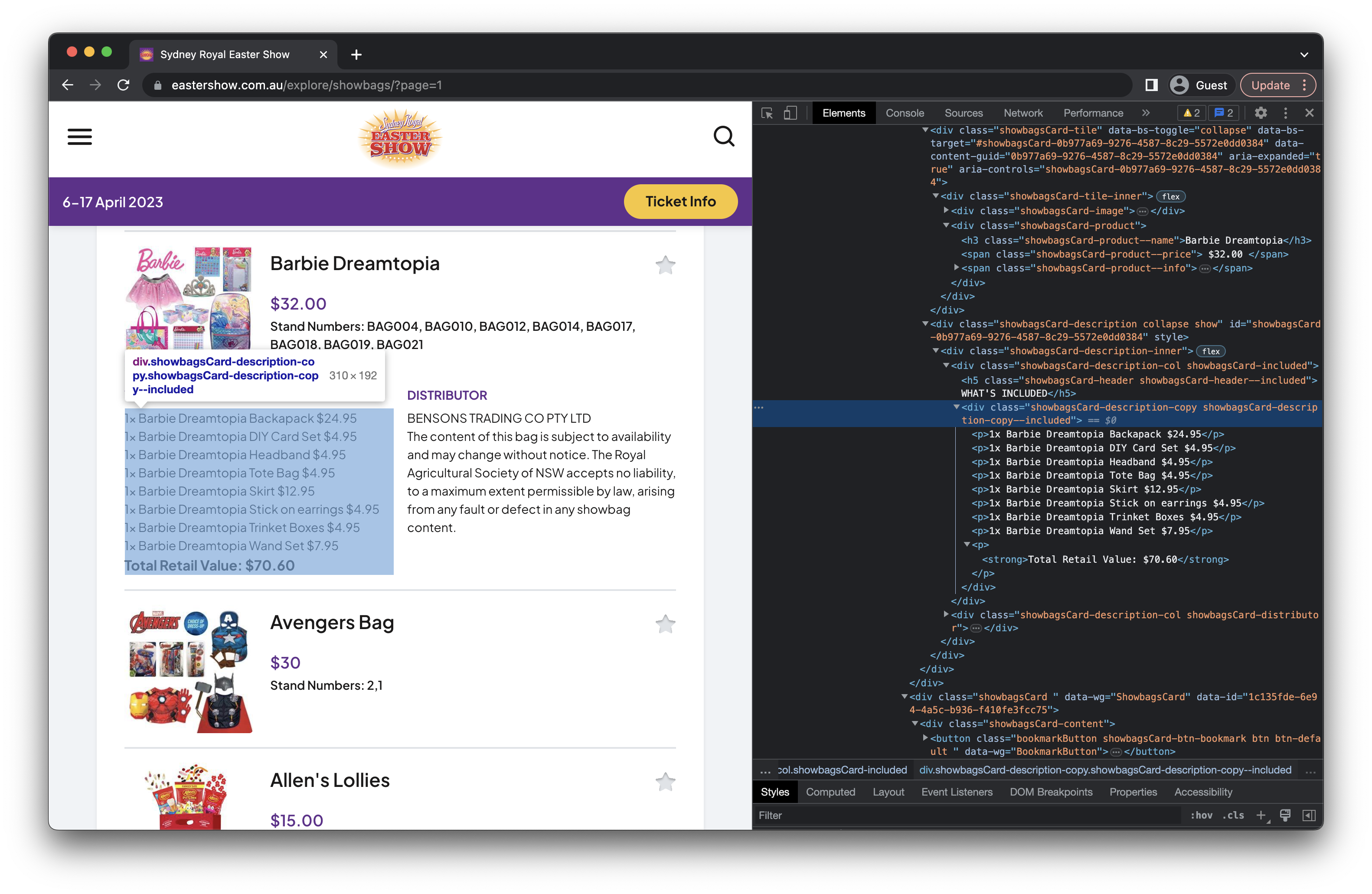Switch to the Elements panel tab
The width and height of the screenshot is (1372, 894).
[843, 113]
